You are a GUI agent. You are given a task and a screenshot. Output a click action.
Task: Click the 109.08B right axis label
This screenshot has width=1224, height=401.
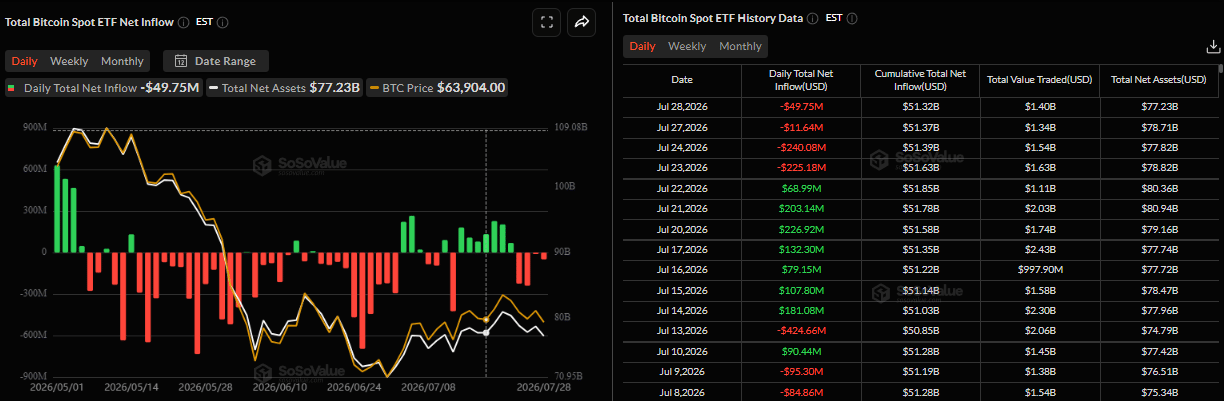pyautogui.click(x=572, y=128)
